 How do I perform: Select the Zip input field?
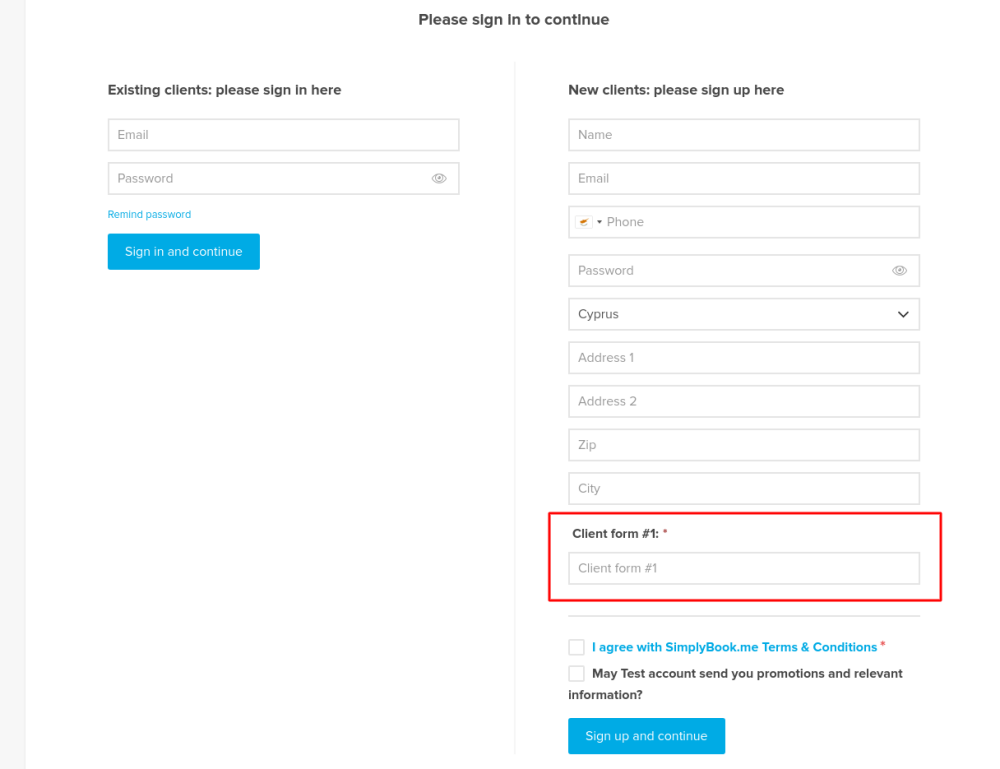(743, 445)
